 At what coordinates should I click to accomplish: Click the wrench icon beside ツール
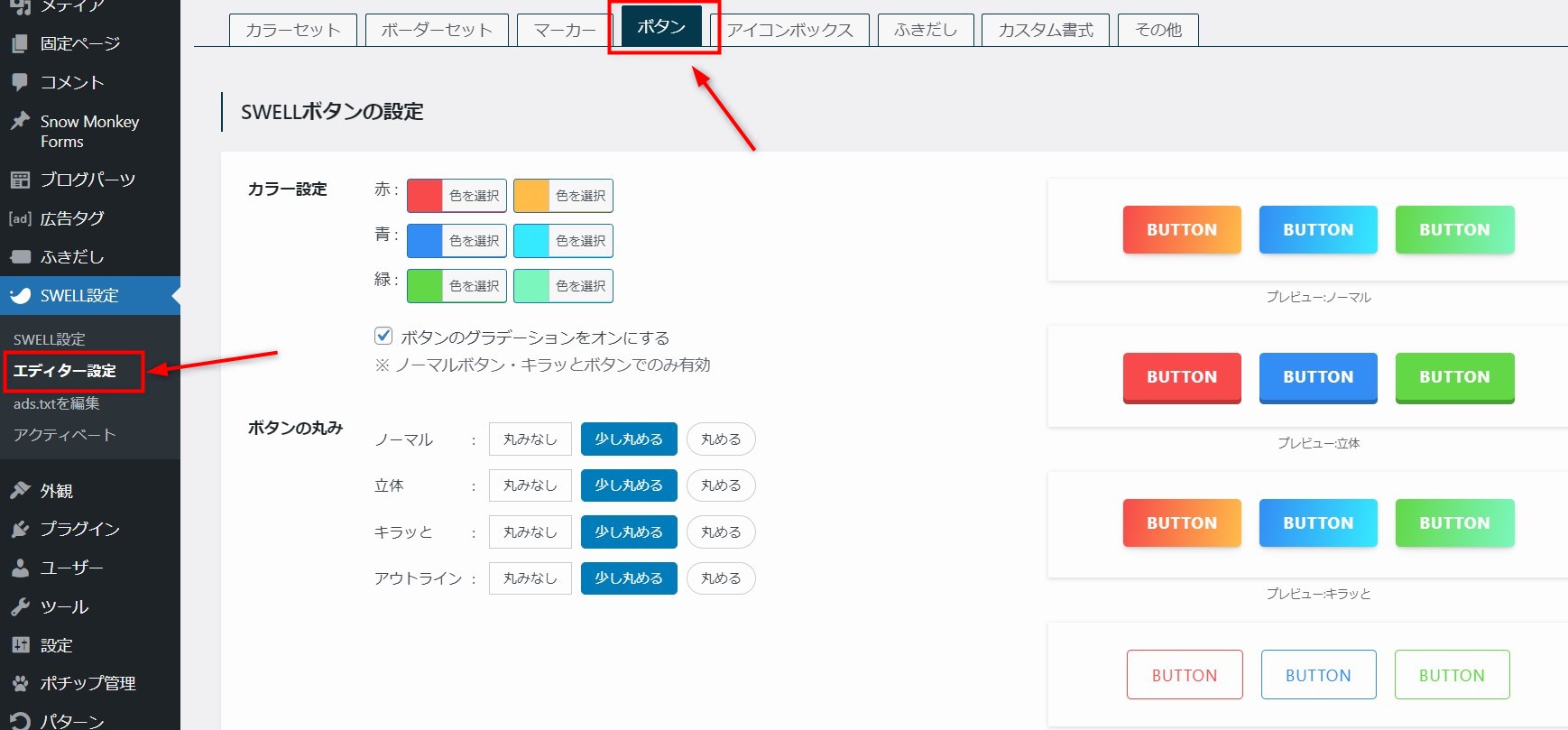pyautogui.click(x=20, y=606)
